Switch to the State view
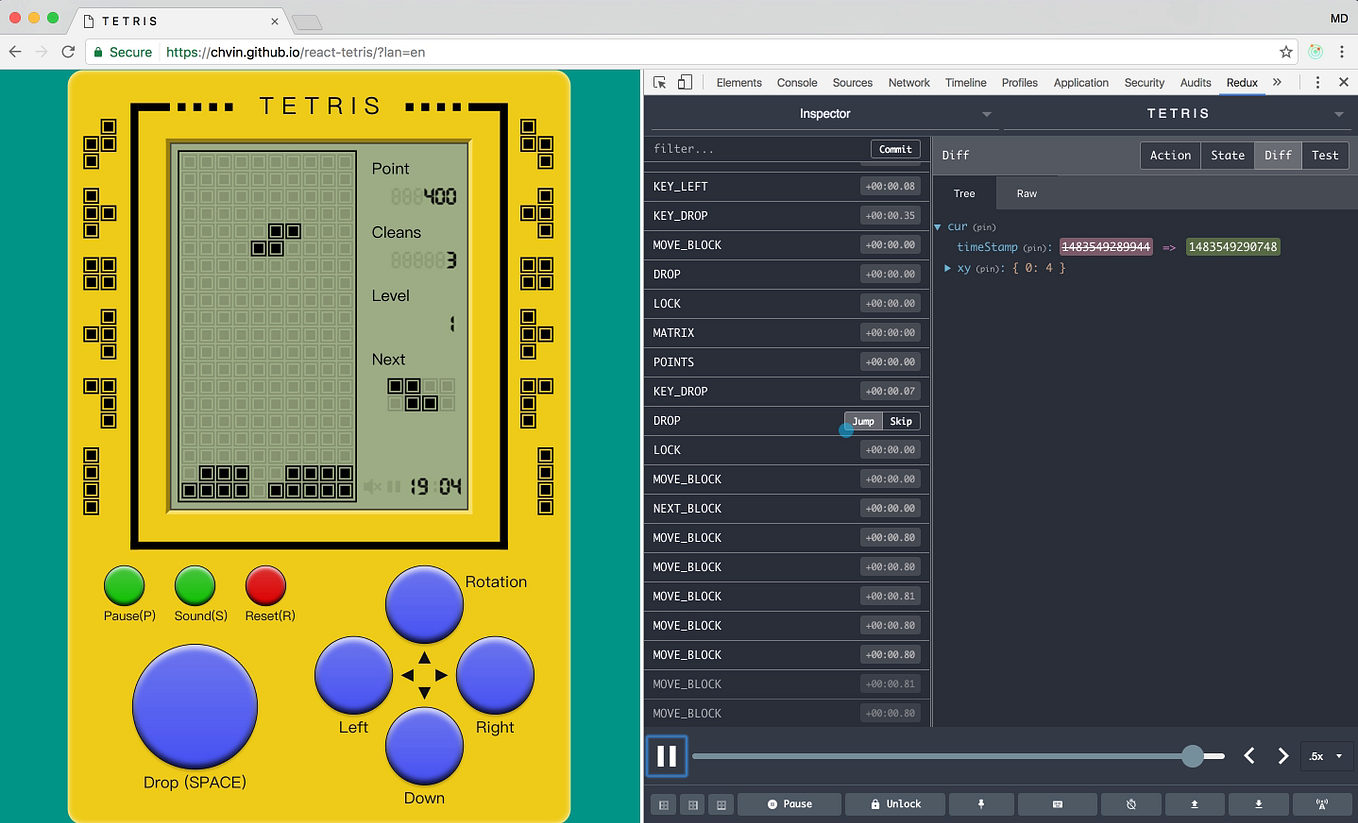 pos(1227,155)
